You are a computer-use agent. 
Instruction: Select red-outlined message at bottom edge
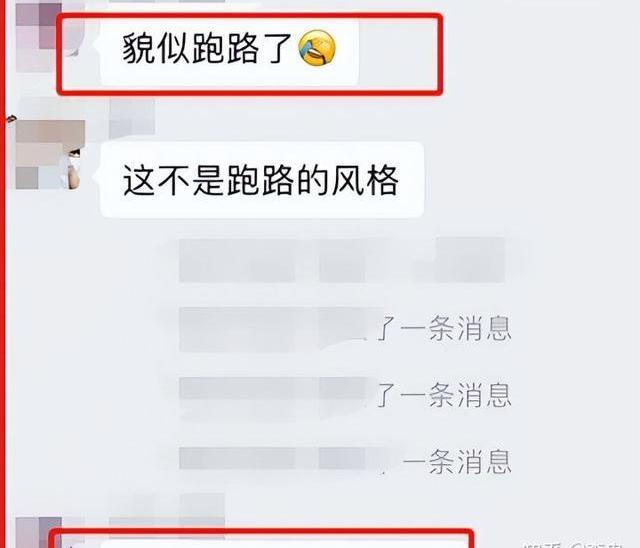coord(261,538)
